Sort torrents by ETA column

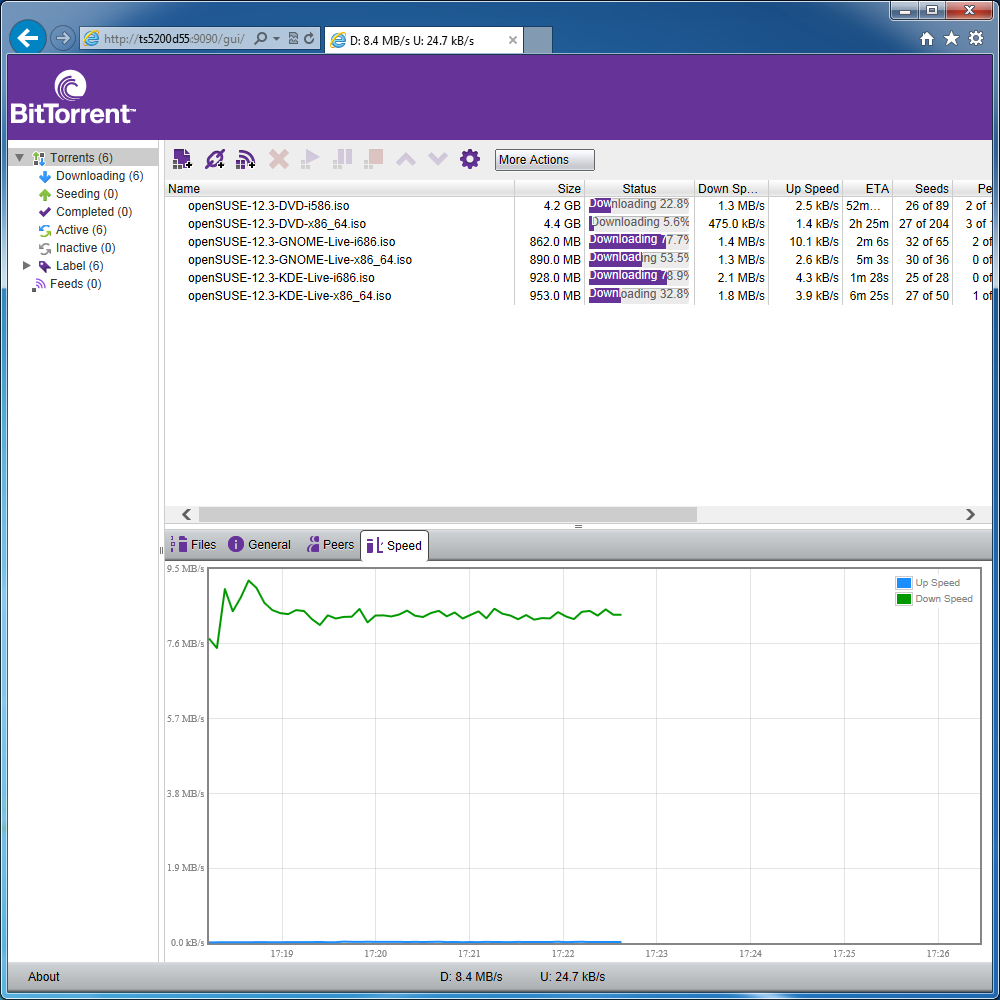pyautogui.click(x=867, y=188)
